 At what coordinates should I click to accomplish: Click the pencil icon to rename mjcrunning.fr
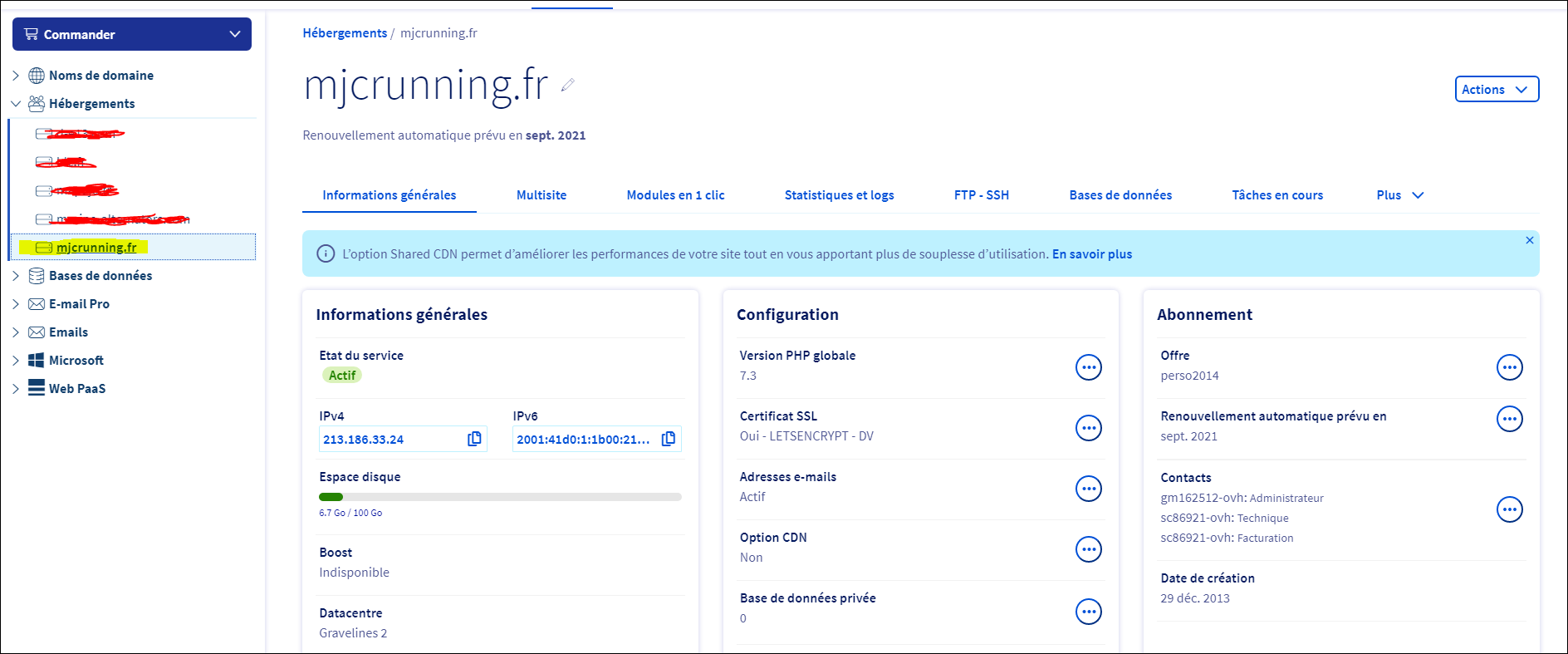[x=568, y=85]
